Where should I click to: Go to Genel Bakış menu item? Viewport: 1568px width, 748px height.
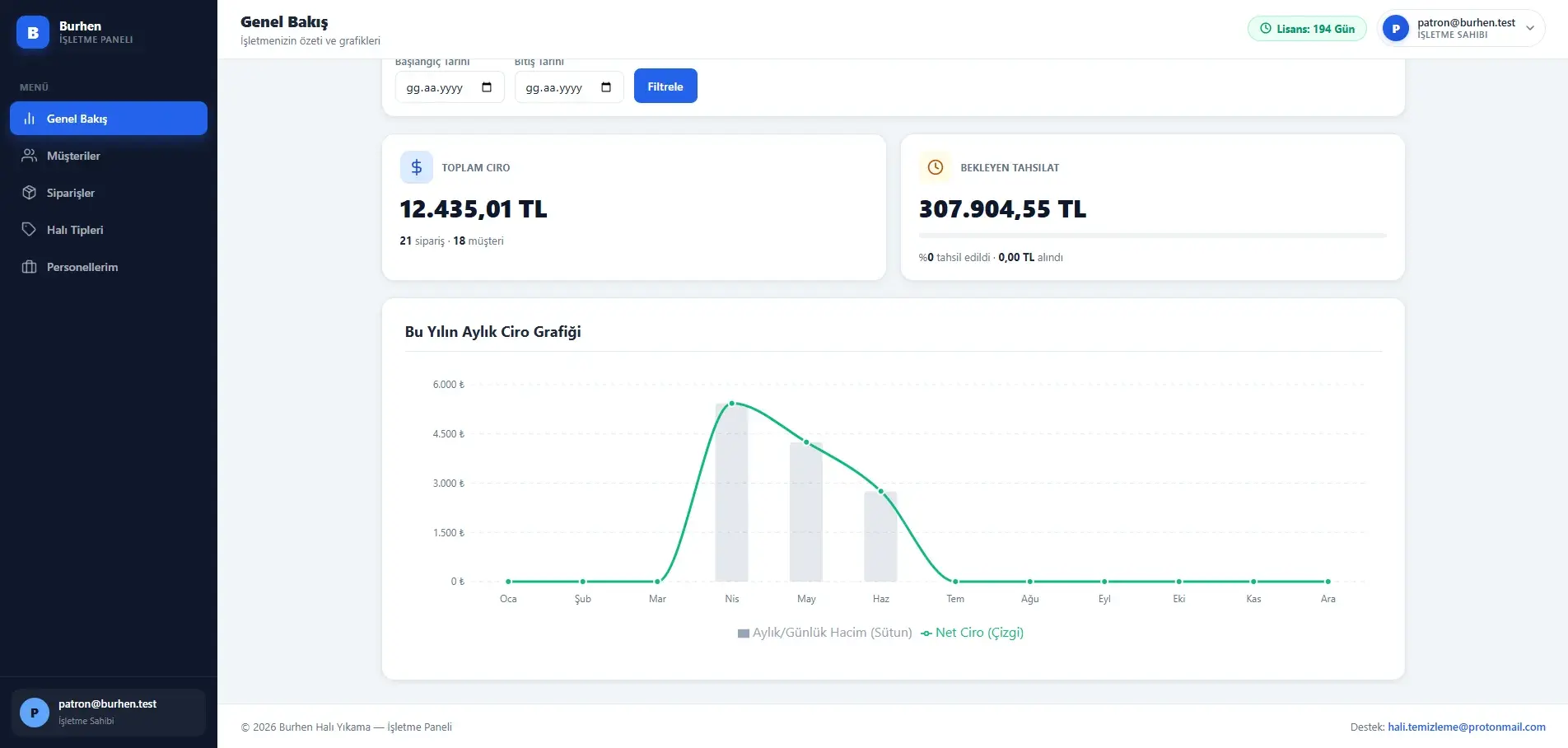coord(109,119)
